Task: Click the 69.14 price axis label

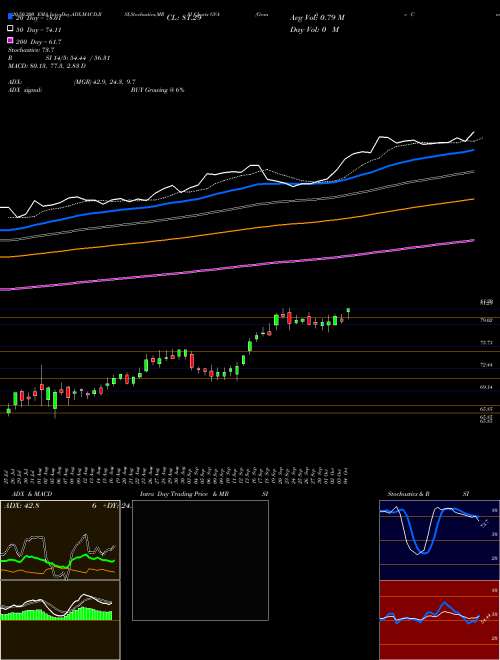Action: 487,386
